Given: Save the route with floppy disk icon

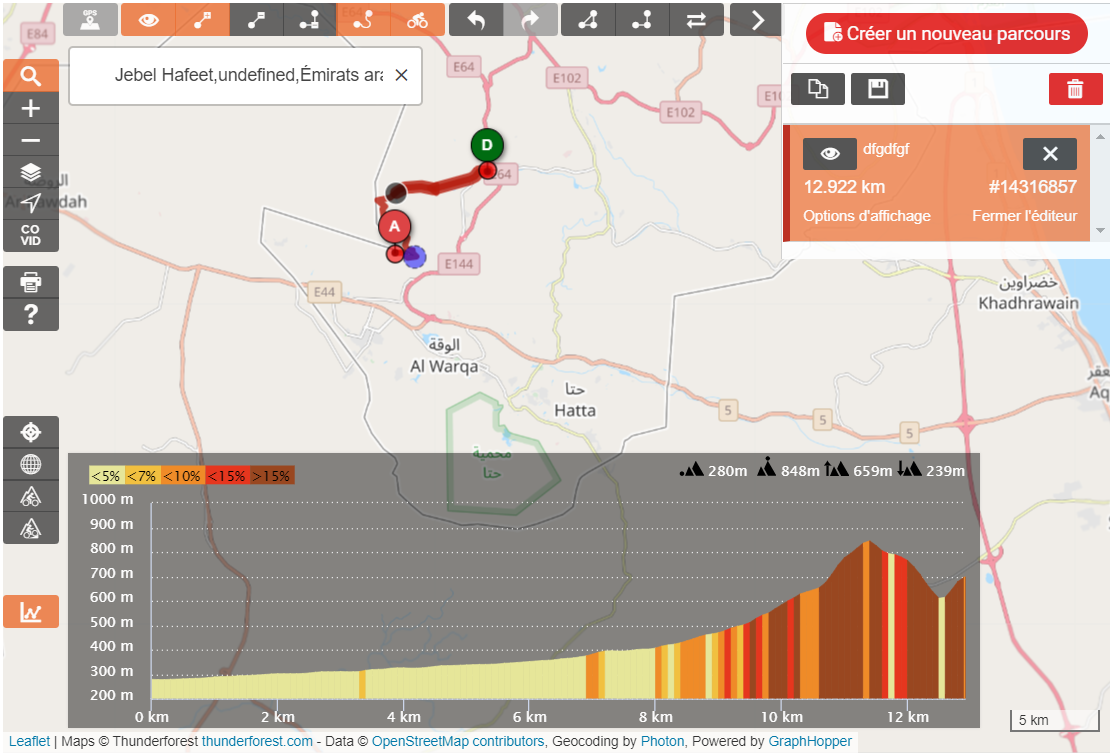Looking at the screenshot, I should click(x=878, y=89).
